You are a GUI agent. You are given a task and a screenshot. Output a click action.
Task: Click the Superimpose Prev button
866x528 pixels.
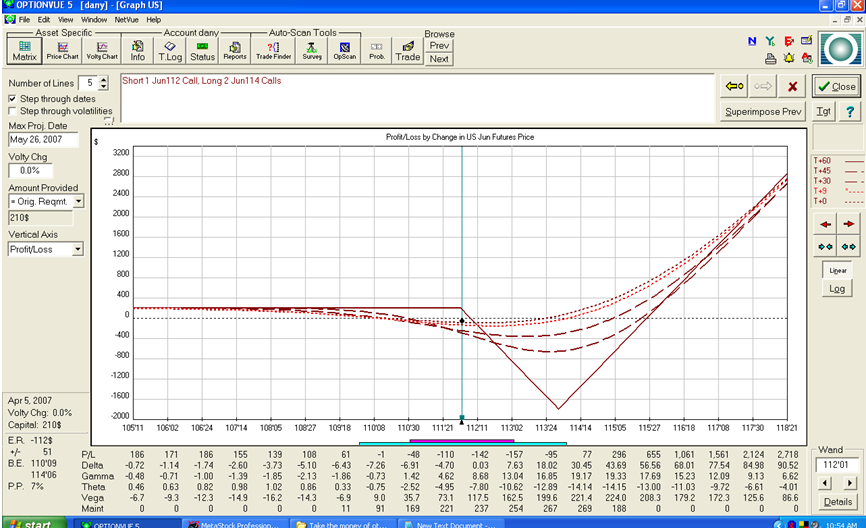tap(763, 112)
